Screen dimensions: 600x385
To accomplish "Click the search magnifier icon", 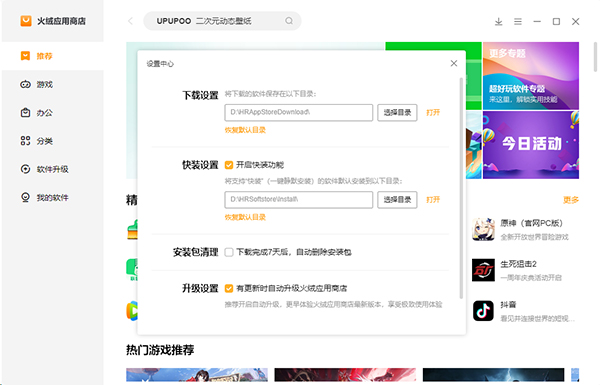I will click(289, 21).
